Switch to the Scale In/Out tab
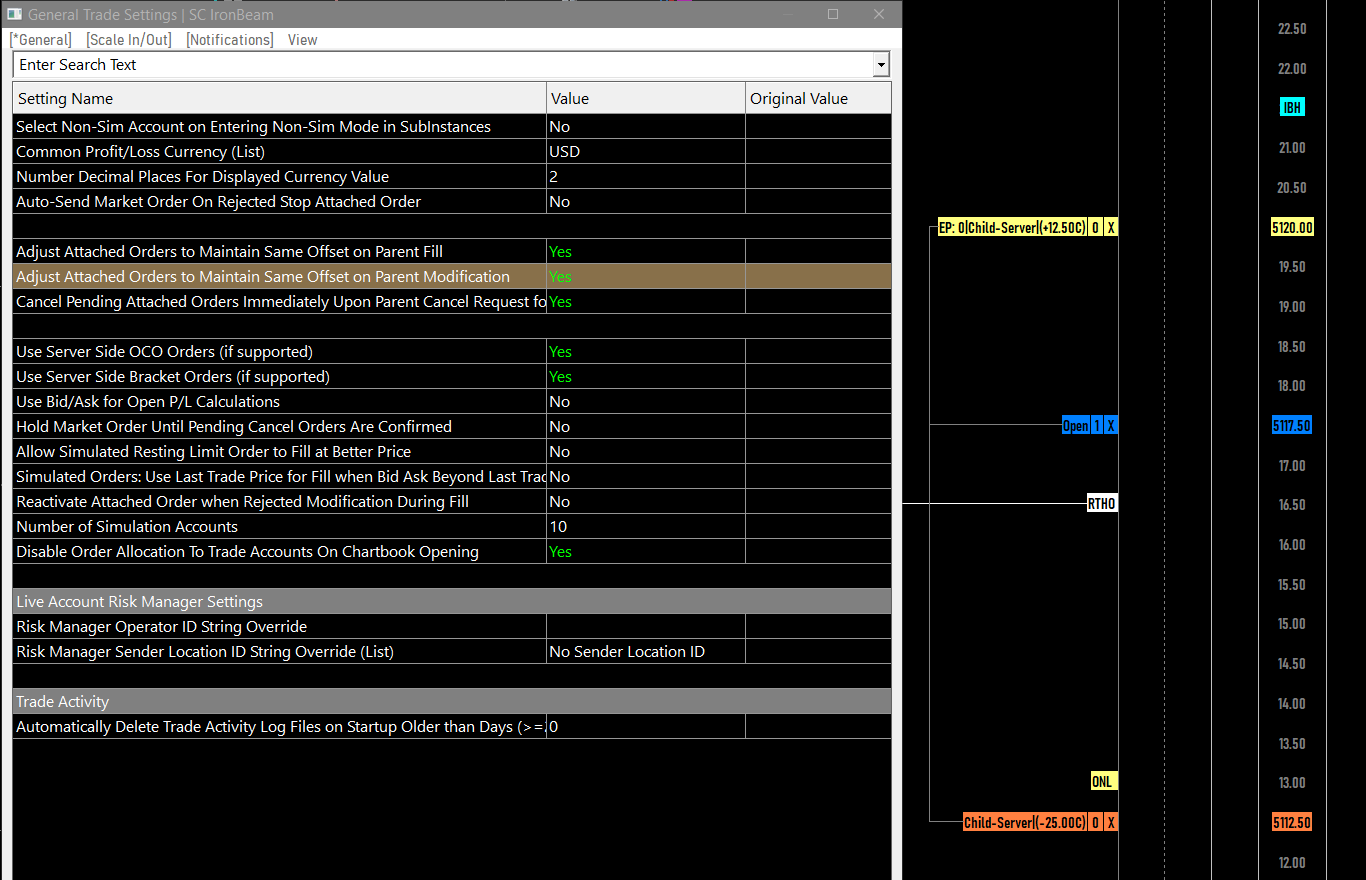The height and width of the screenshot is (880, 1366). click(x=129, y=40)
